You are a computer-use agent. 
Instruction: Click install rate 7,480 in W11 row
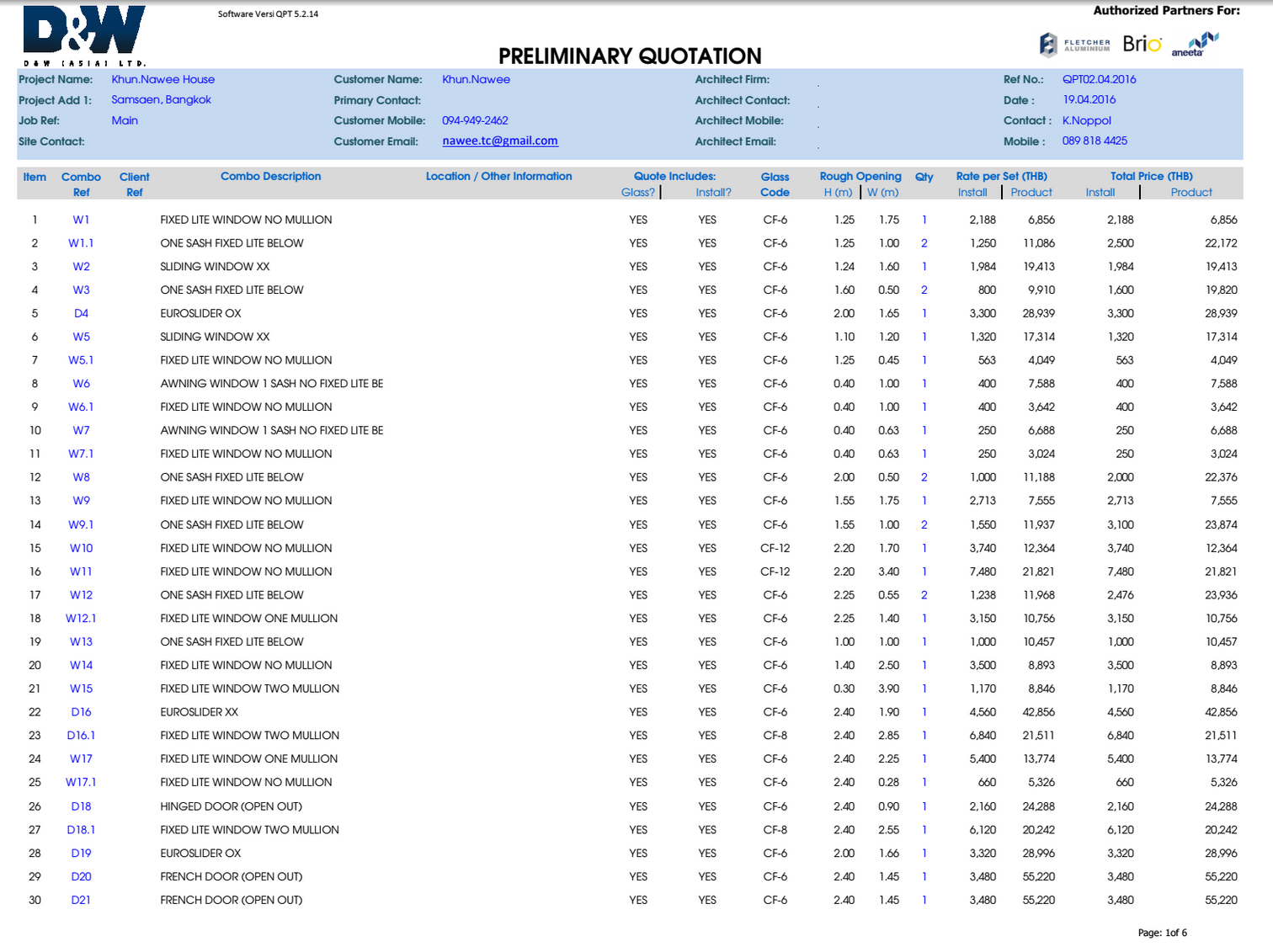(x=983, y=572)
